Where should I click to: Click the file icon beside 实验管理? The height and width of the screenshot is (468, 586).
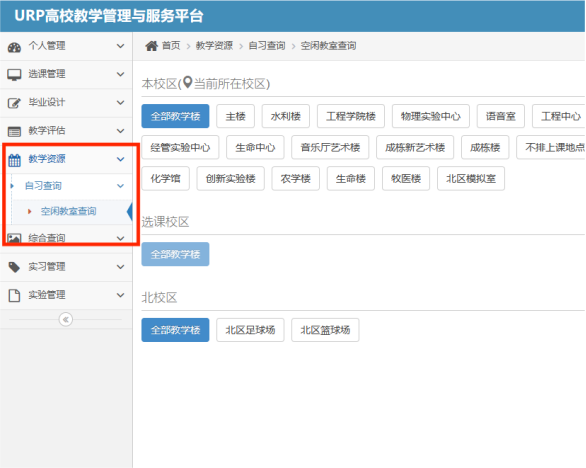pyautogui.click(x=14, y=295)
